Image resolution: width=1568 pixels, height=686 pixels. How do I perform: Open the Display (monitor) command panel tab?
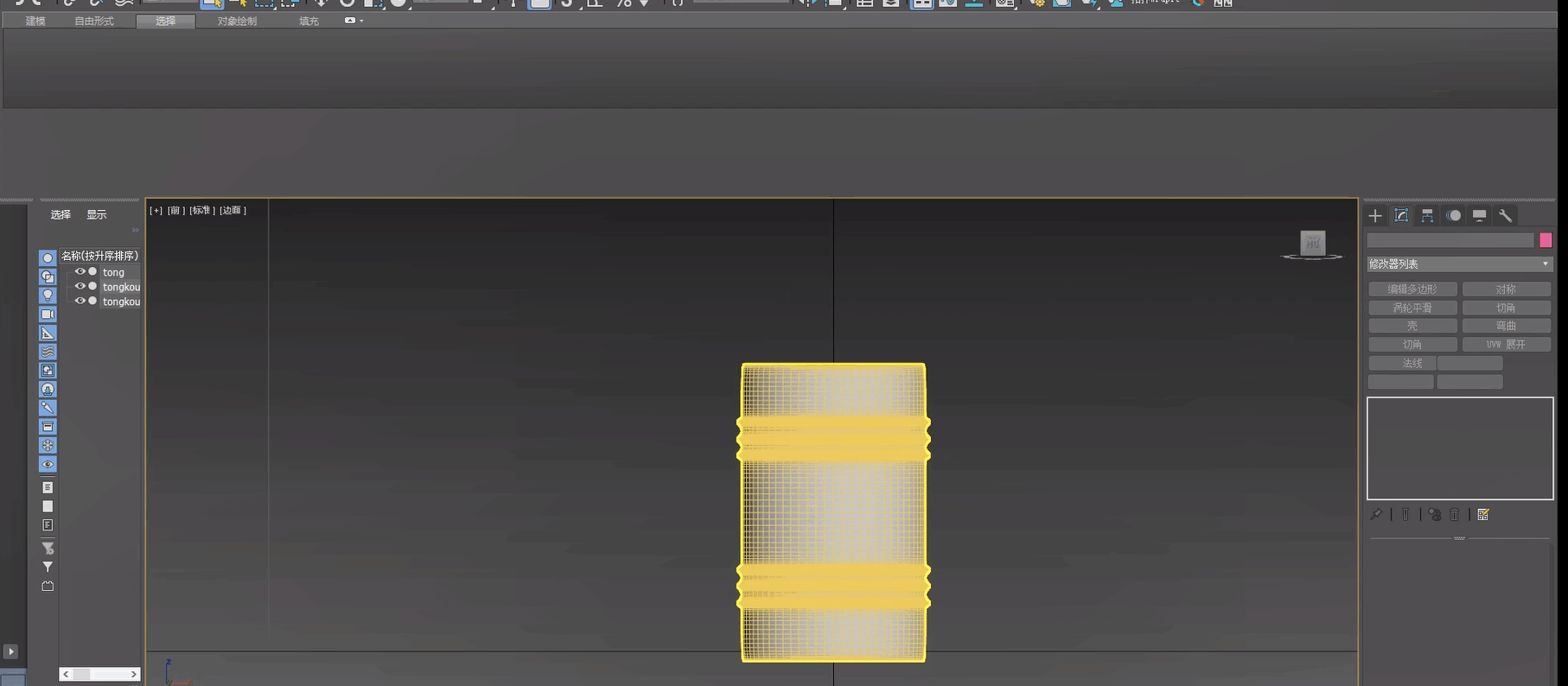coord(1480,216)
